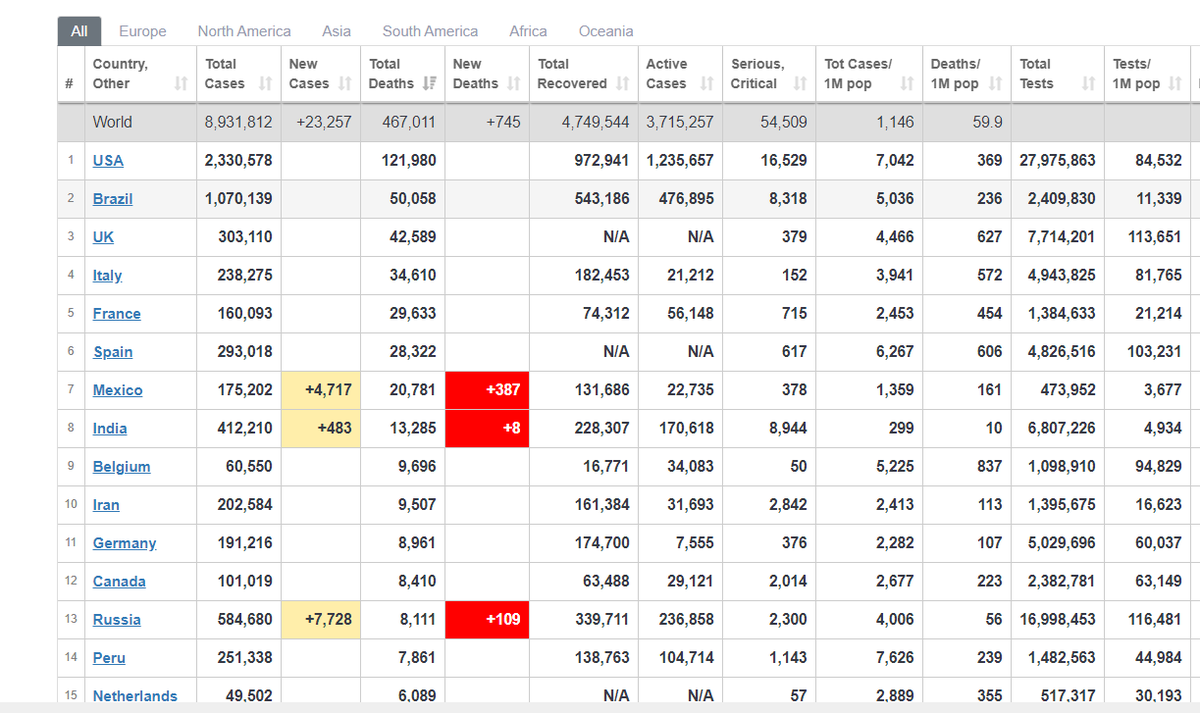Screen dimensions: 1200x713
Task: Sort by New Deaths column arrows
Action: (515, 84)
